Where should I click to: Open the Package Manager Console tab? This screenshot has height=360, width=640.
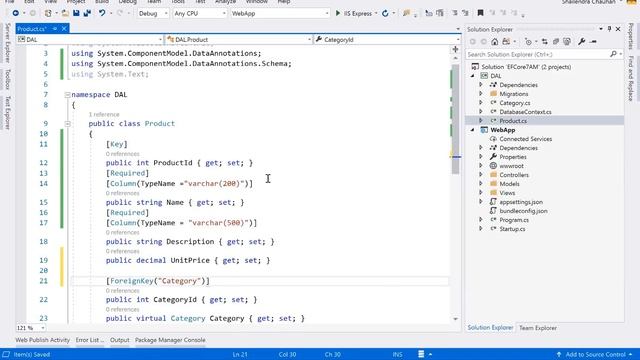[170, 340]
